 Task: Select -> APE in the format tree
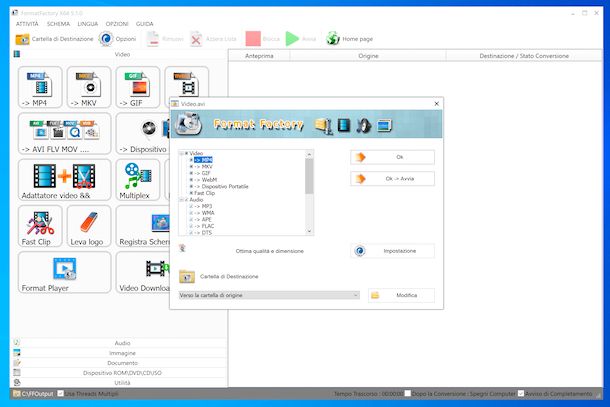[203, 219]
